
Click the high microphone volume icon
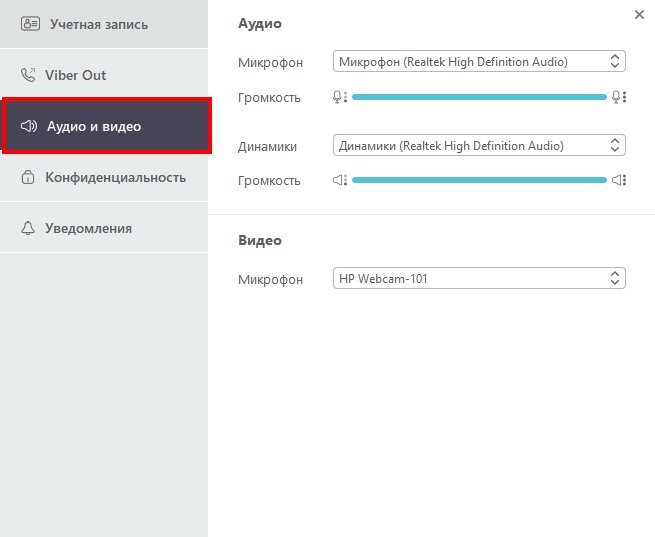619,97
